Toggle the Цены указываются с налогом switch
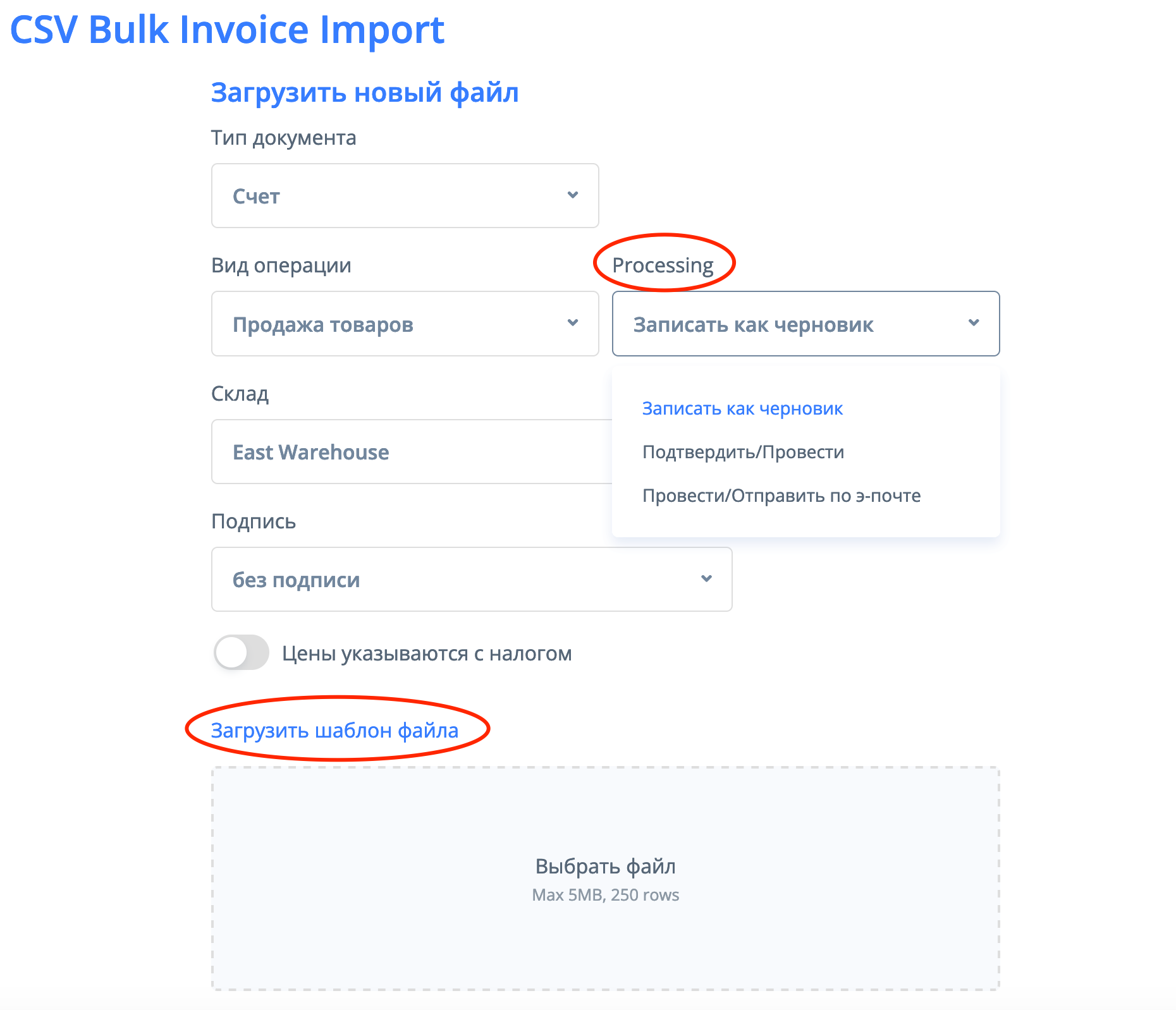 241,652
